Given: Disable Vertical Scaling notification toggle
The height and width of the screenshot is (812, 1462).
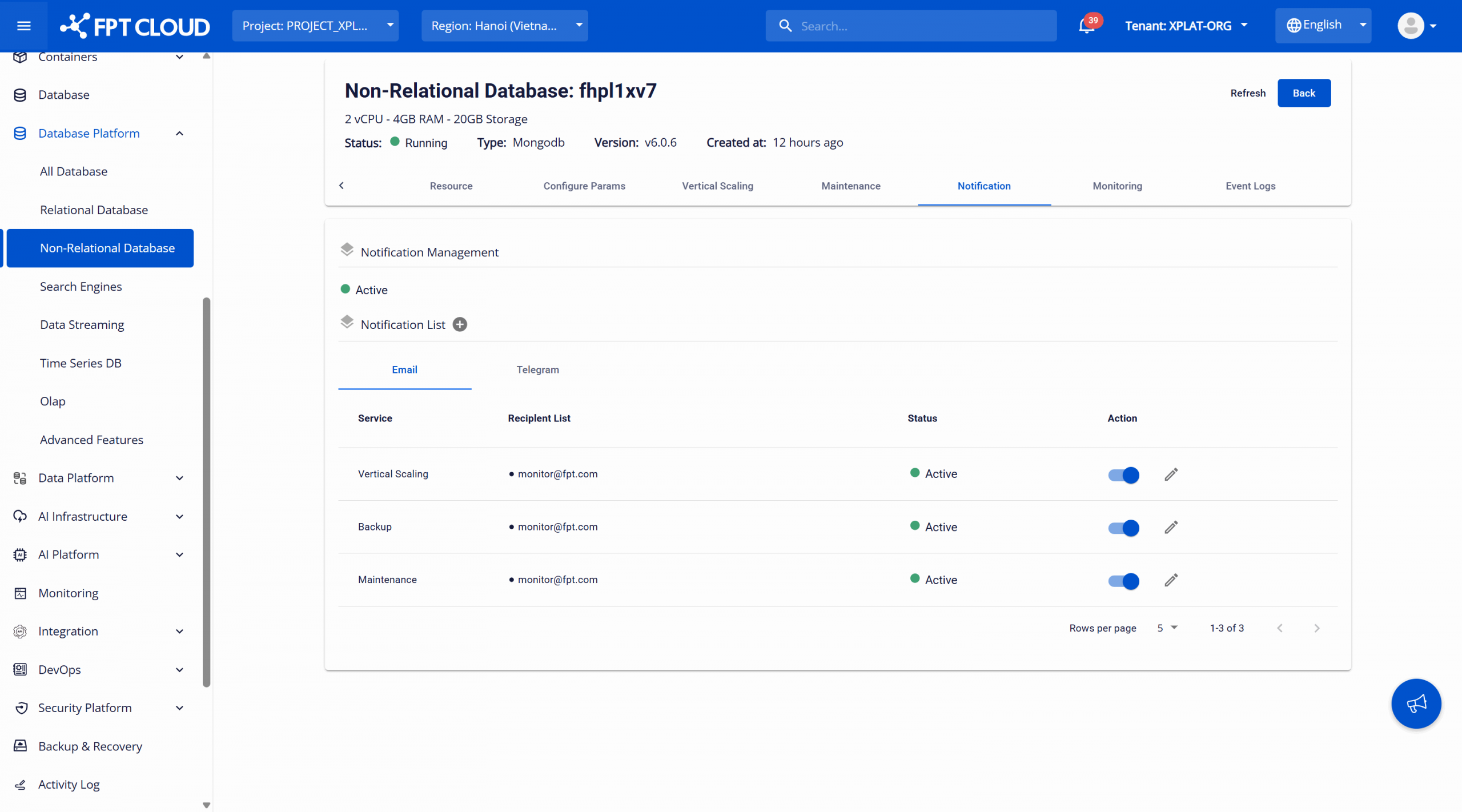Looking at the screenshot, I should click(x=1123, y=475).
